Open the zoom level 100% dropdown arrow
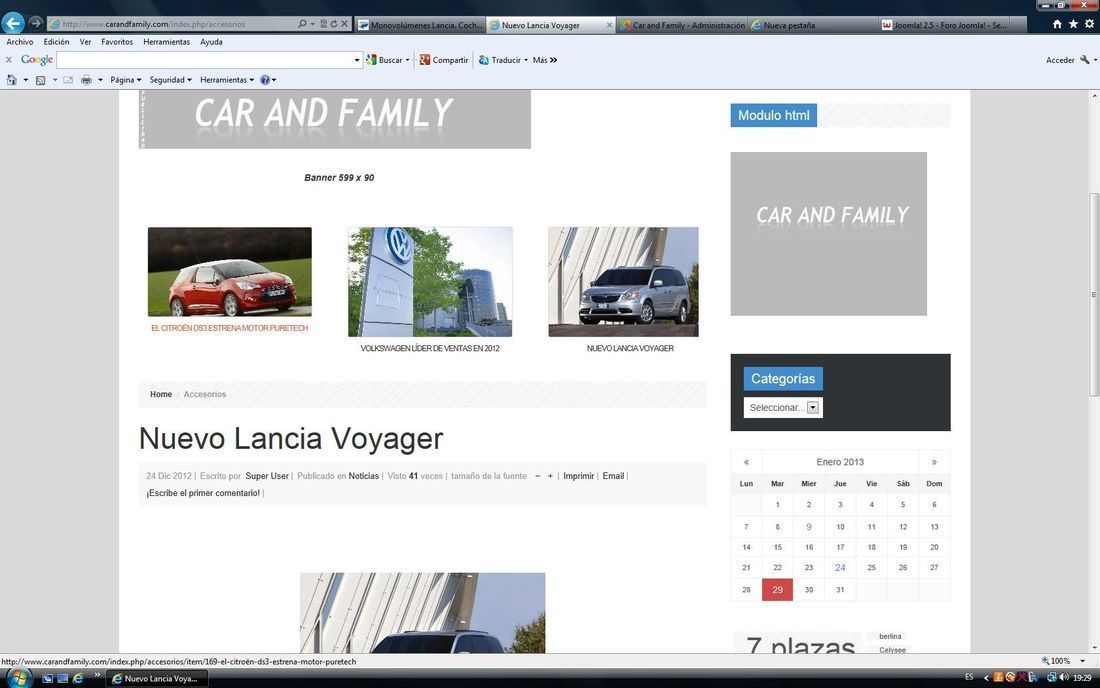The width and height of the screenshot is (1100, 688). (1082, 661)
